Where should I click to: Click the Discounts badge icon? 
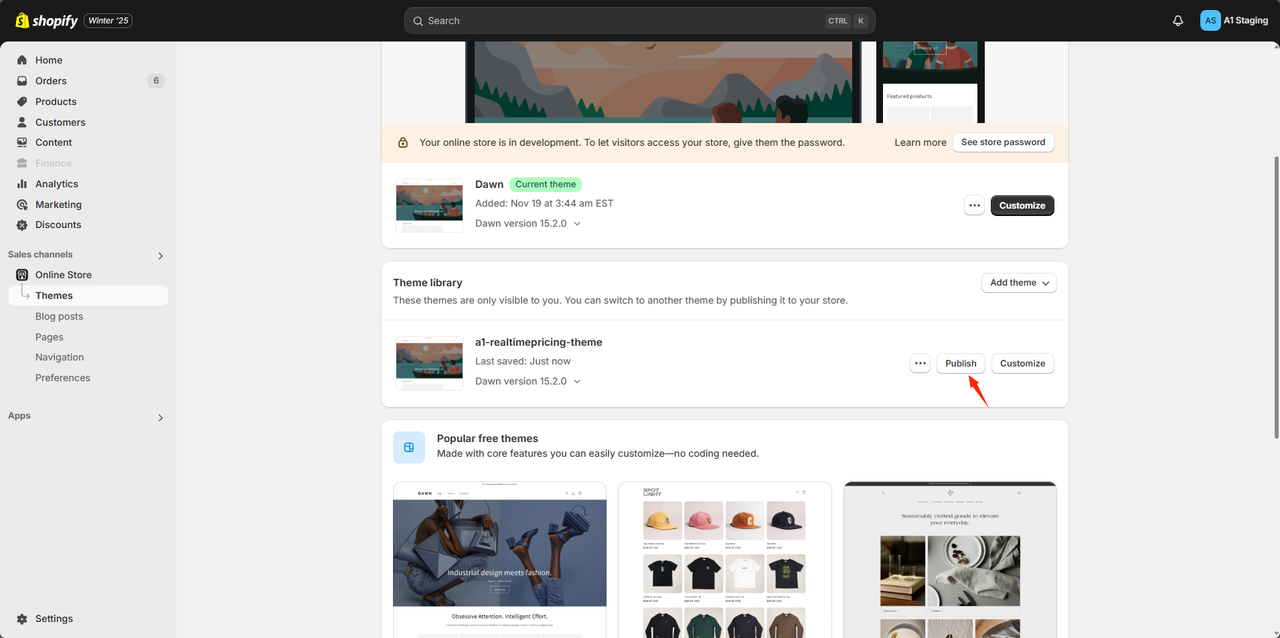pos(22,225)
